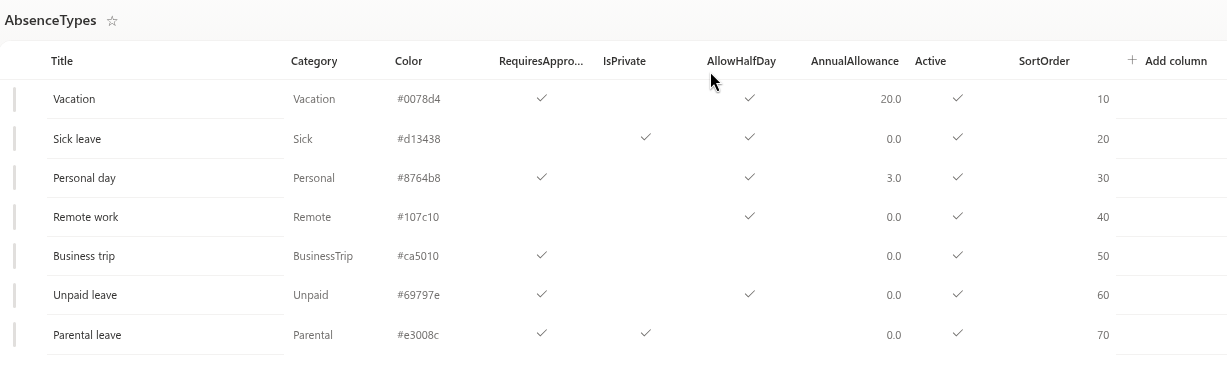Click the AbsenceTypes list title
This screenshot has height=368, width=1227.
click(51, 20)
